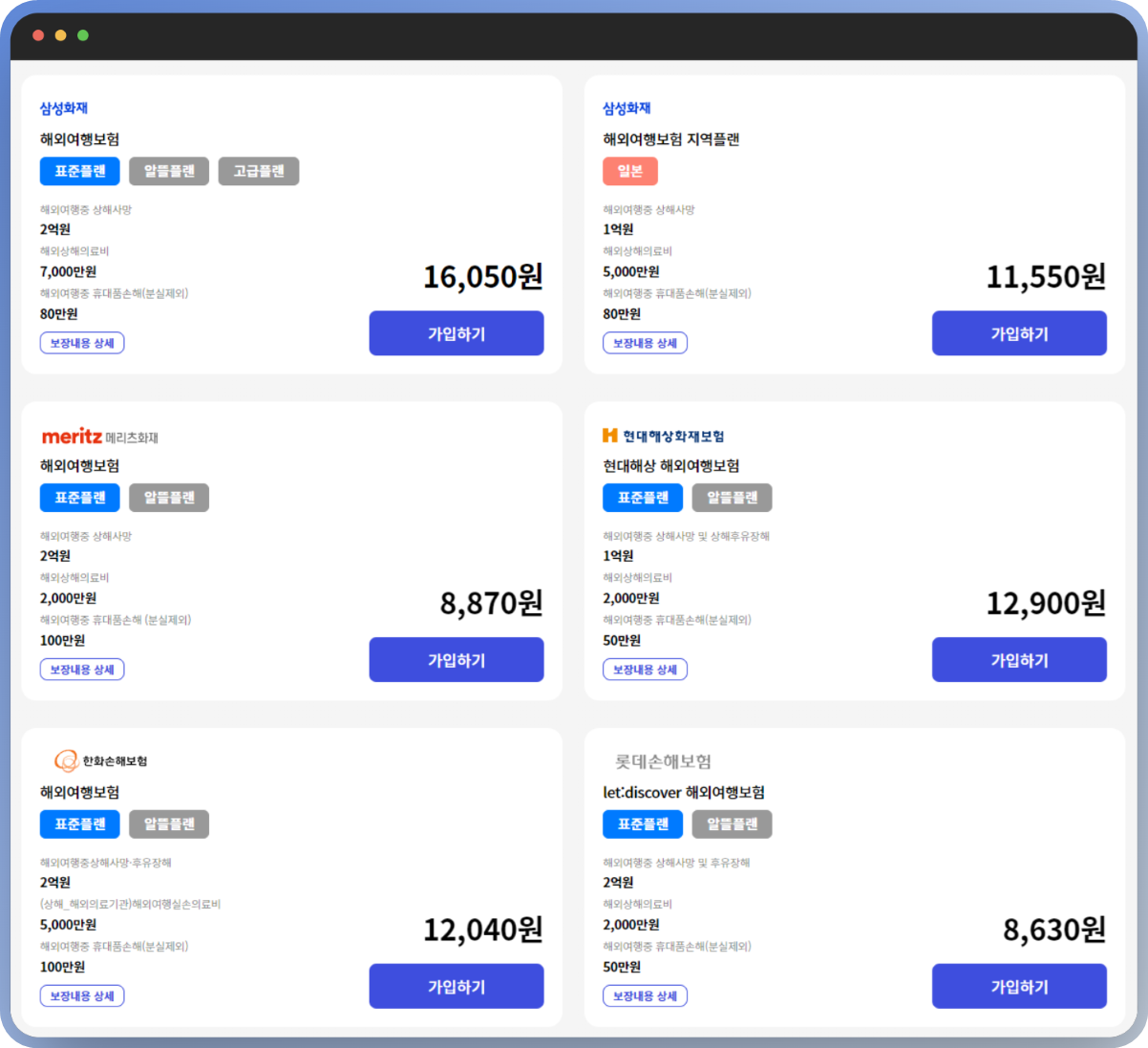
Task: Click 가입하기 for the 8,870원 meritz plan
Action: click(x=457, y=660)
